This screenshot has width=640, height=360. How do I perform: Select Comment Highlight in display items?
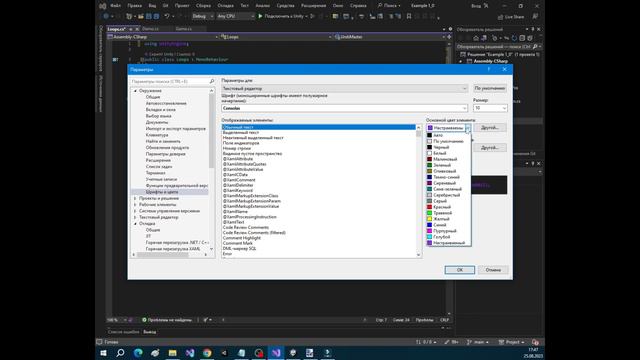[242, 238]
